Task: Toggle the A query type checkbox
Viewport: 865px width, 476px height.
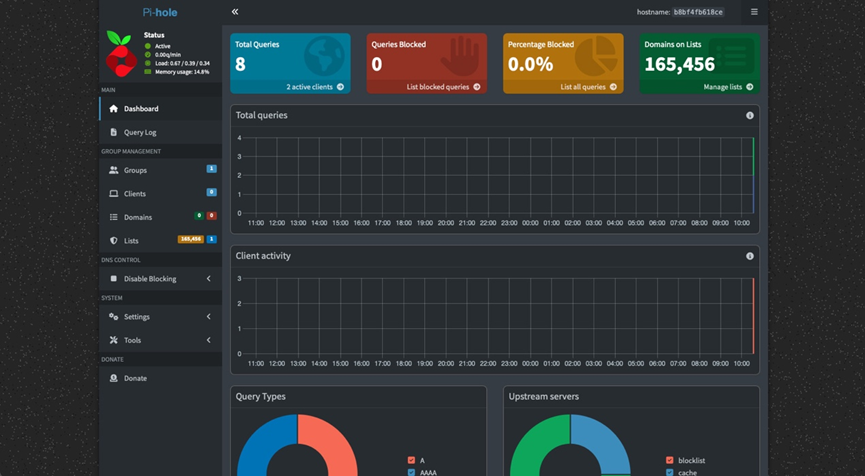Action: (412, 460)
